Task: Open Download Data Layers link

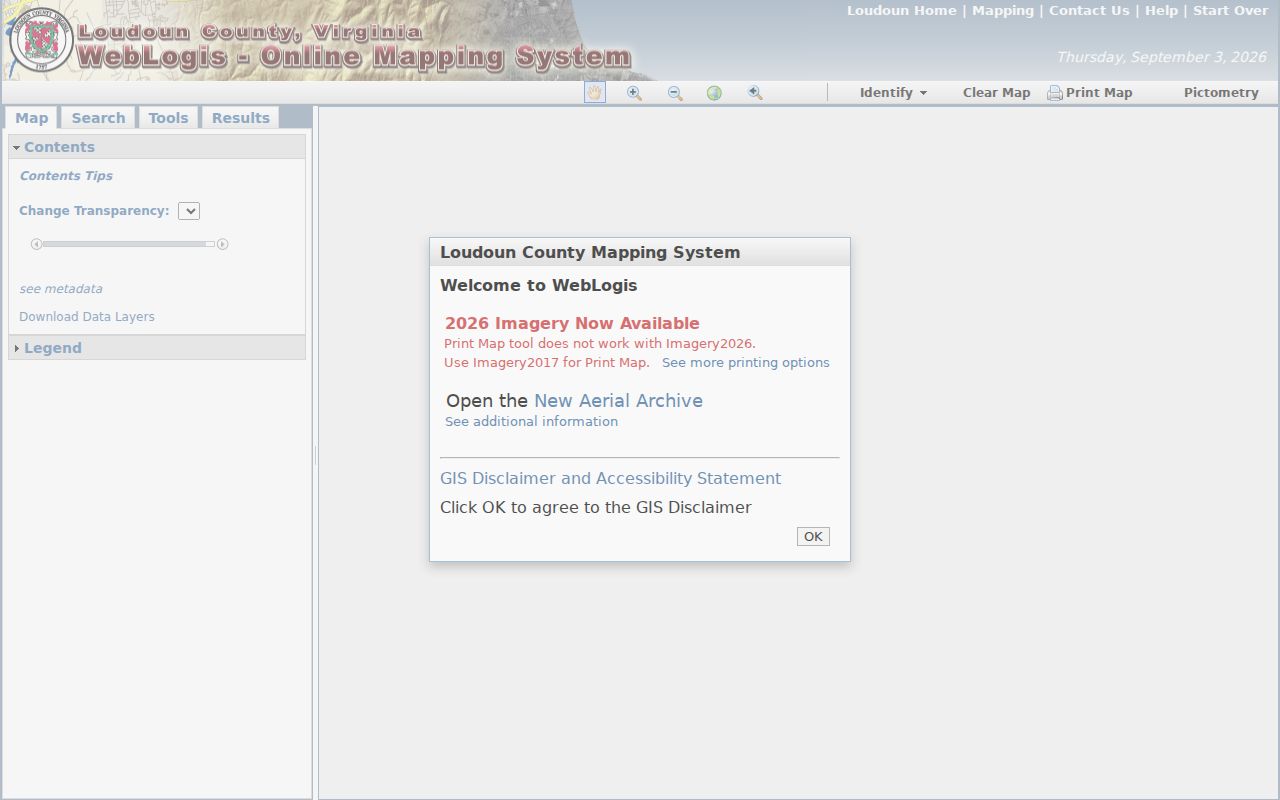Action: click(x=87, y=317)
